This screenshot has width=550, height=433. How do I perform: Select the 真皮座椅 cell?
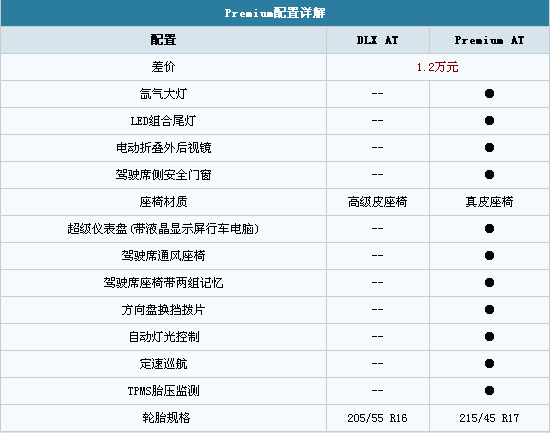coord(489,202)
